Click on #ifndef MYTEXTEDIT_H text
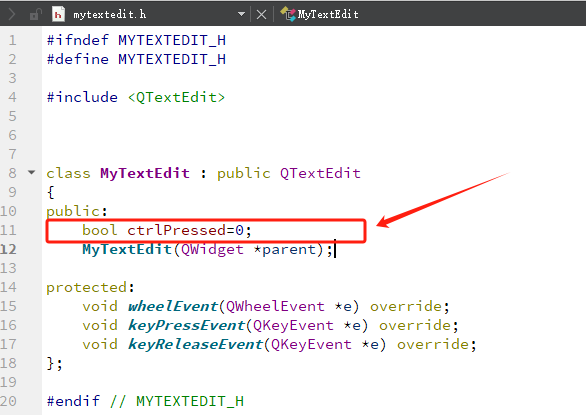 136,40
